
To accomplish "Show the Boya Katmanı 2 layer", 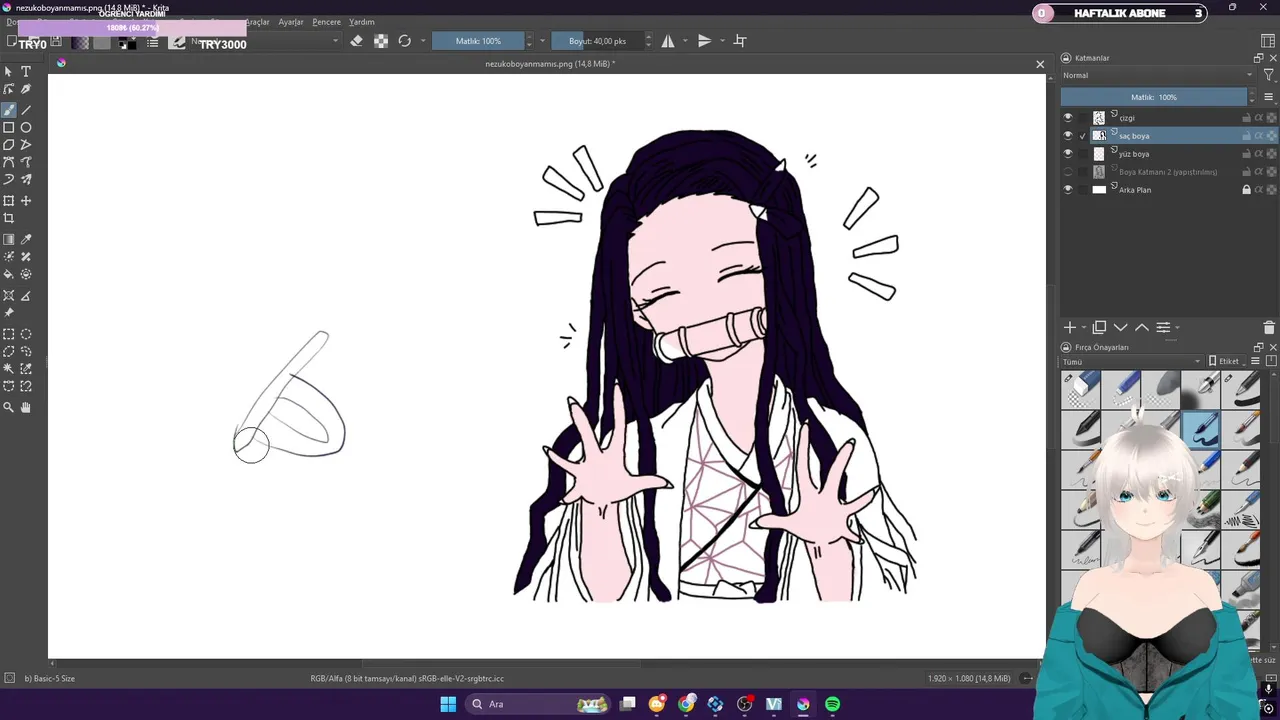I will 1068,172.
